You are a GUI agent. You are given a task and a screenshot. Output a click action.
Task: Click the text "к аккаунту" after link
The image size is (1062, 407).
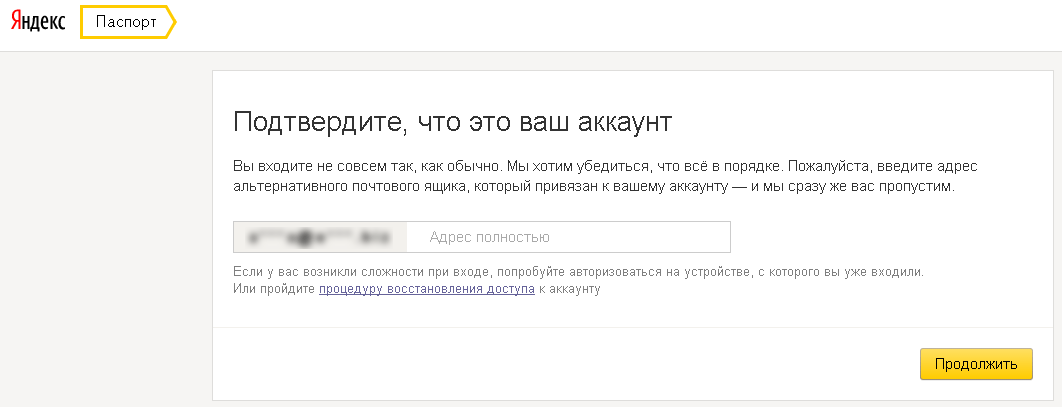click(568, 289)
